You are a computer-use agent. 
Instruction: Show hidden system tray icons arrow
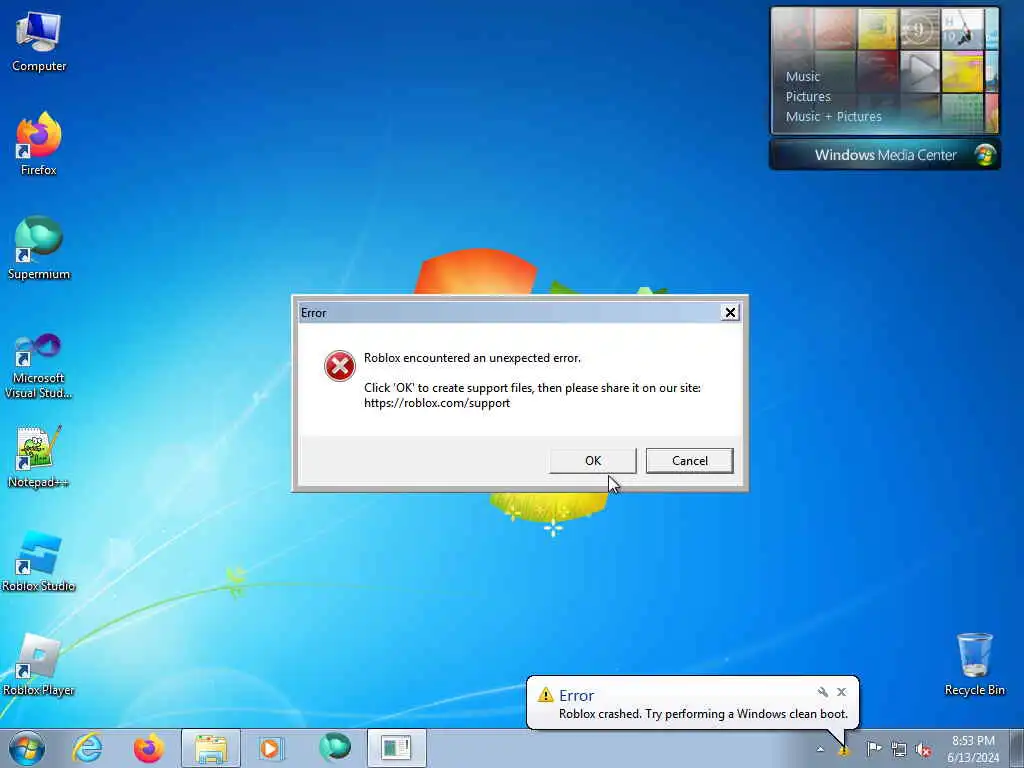(x=820, y=749)
